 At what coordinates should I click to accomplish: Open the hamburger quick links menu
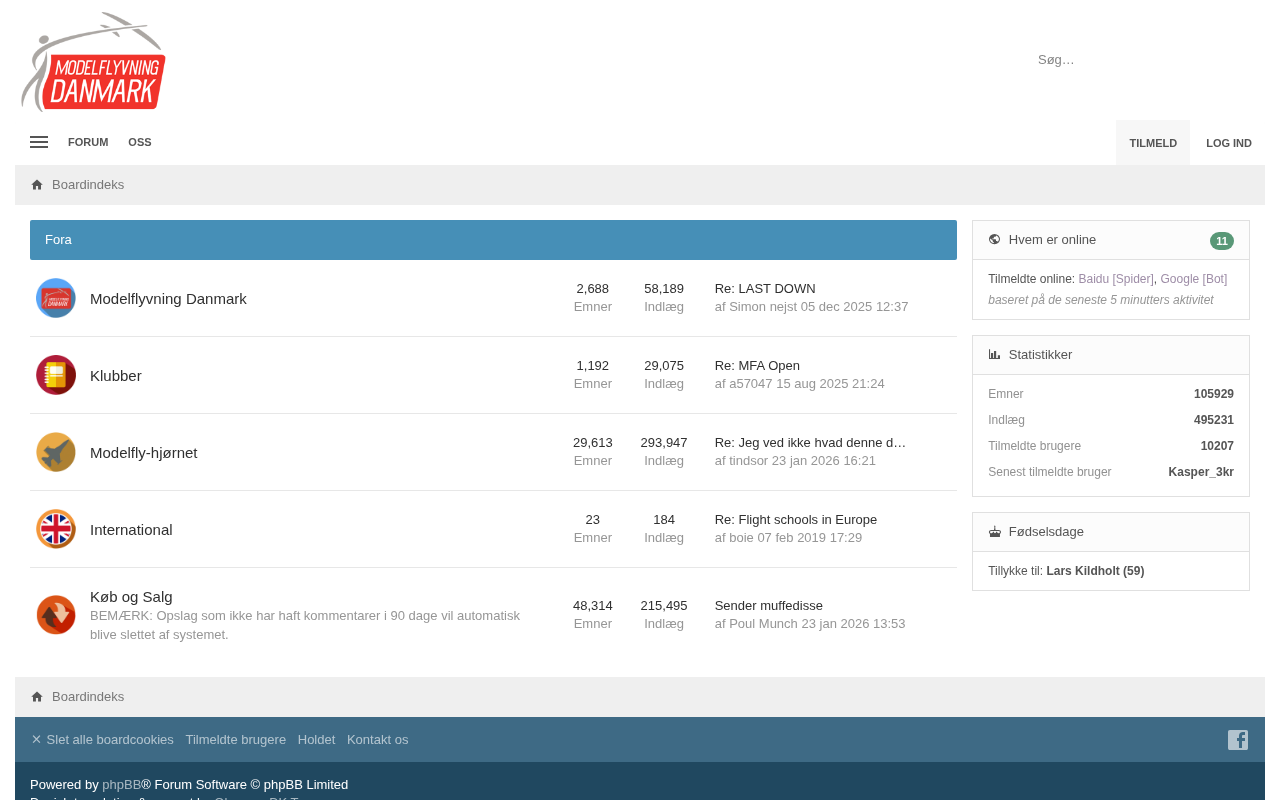pos(39,142)
